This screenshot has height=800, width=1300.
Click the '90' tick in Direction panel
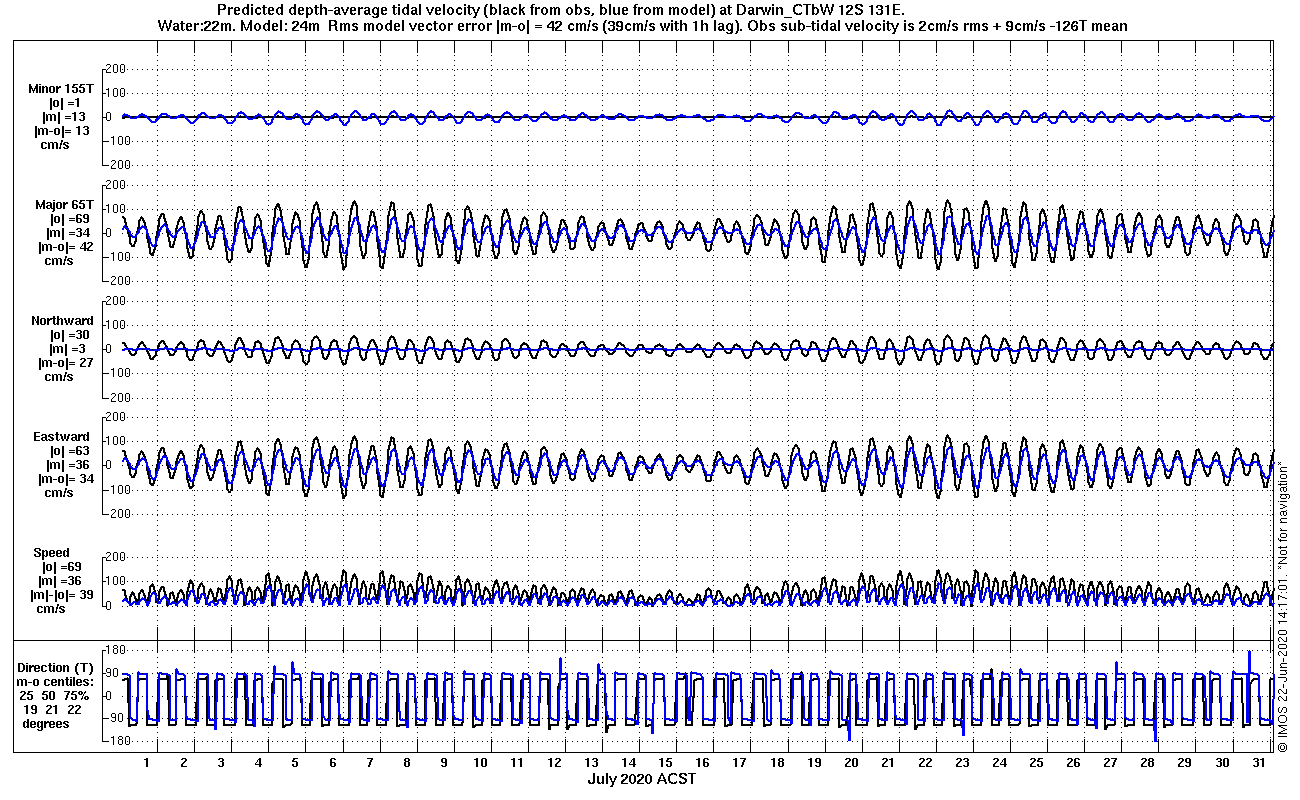click(x=115, y=673)
